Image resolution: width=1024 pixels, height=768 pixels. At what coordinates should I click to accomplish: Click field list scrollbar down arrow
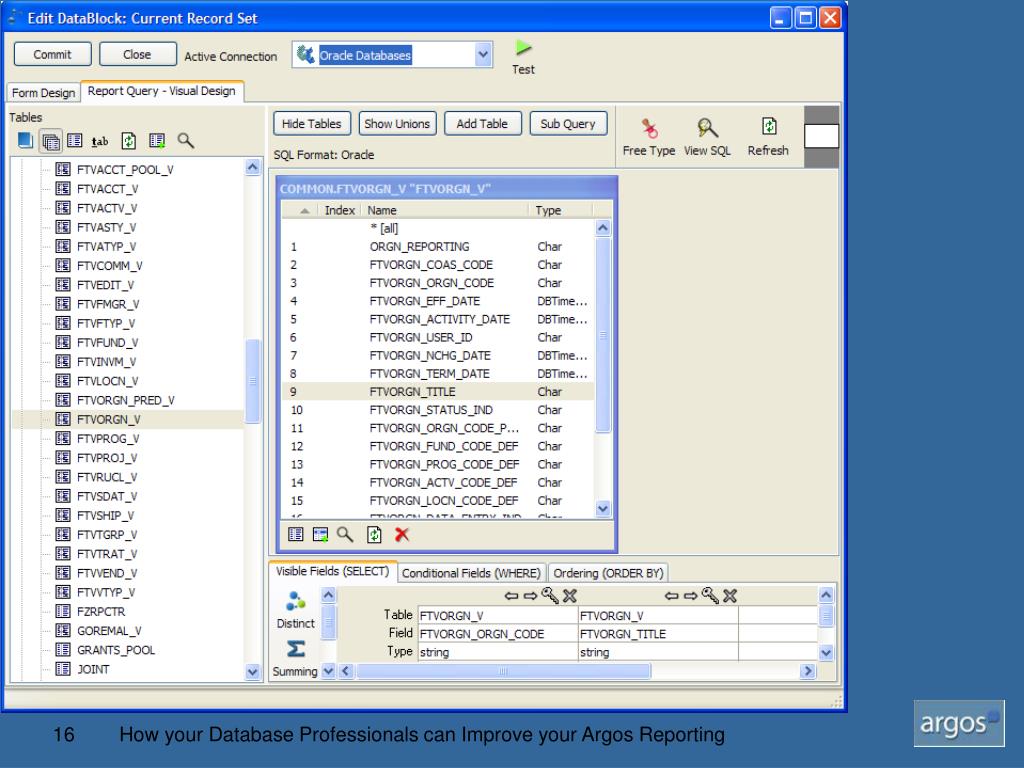point(603,509)
